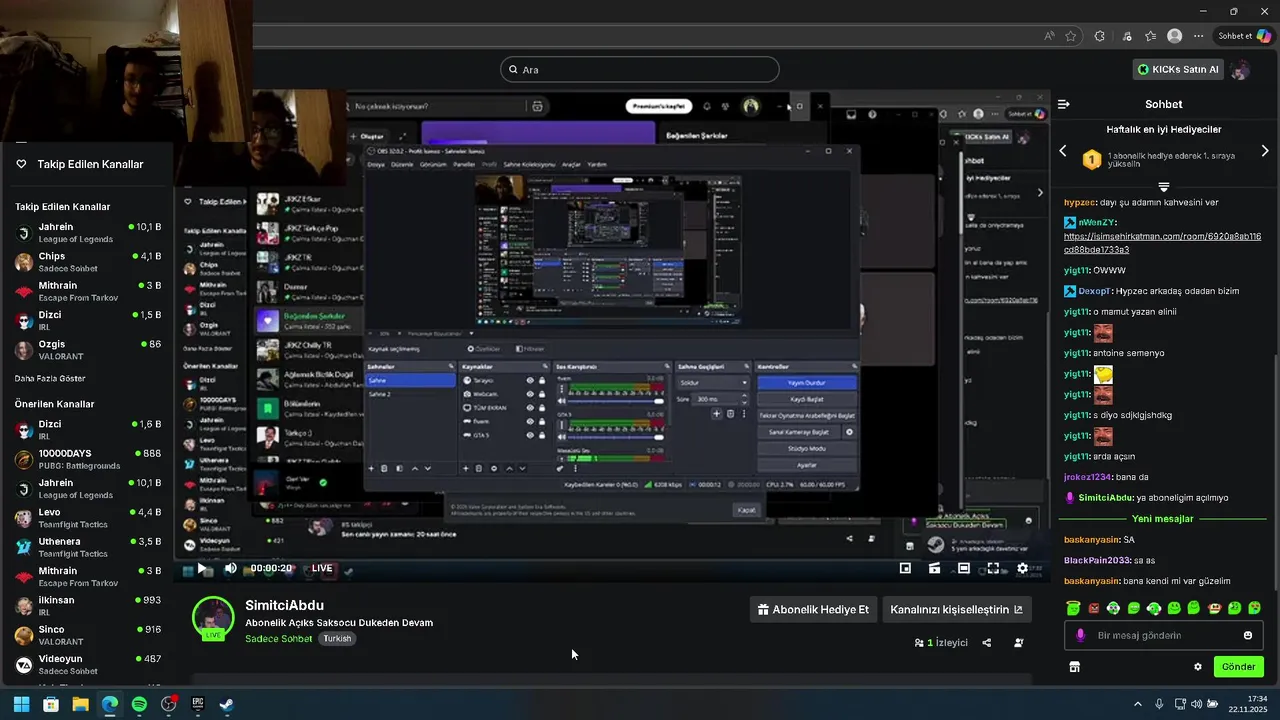Open the Sadece Sohbet category link
This screenshot has width=1280, height=720.
coord(278,639)
